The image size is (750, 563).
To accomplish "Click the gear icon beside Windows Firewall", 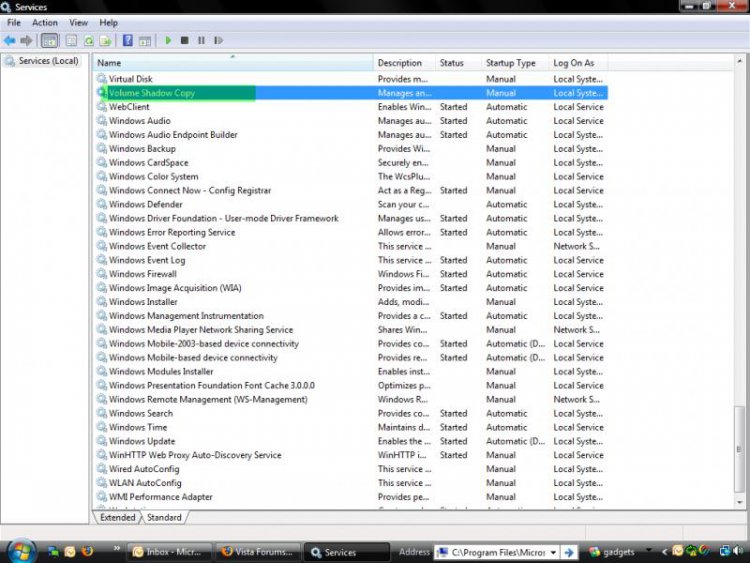I will (x=101, y=274).
